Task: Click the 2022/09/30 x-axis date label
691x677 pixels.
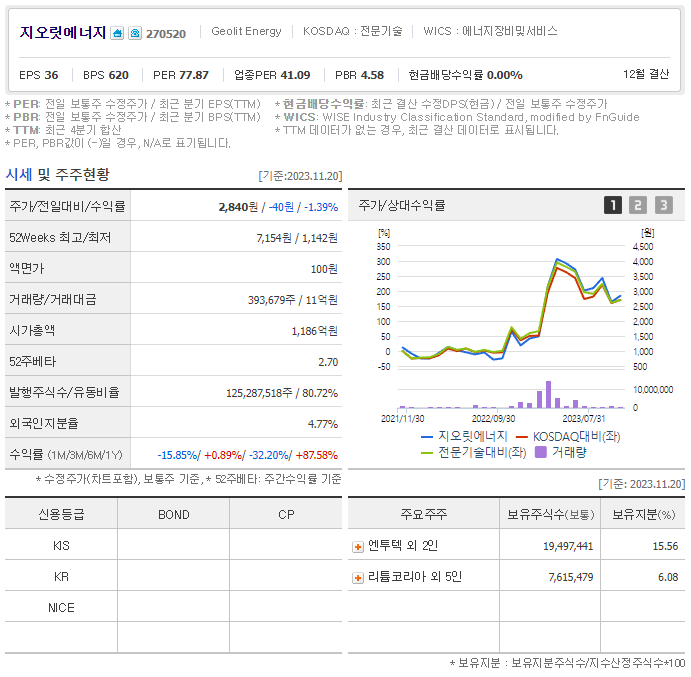Action: [x=493, y=419]
